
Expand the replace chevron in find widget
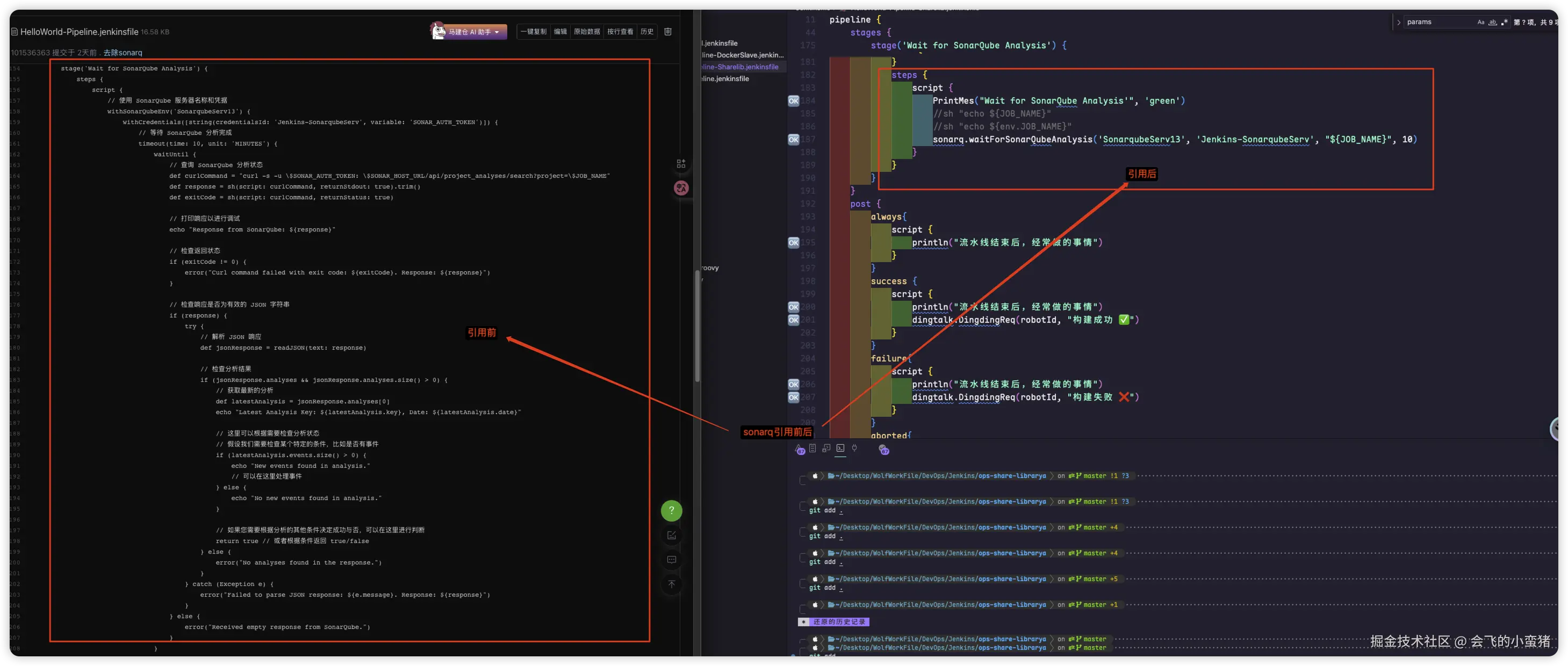1399,22
